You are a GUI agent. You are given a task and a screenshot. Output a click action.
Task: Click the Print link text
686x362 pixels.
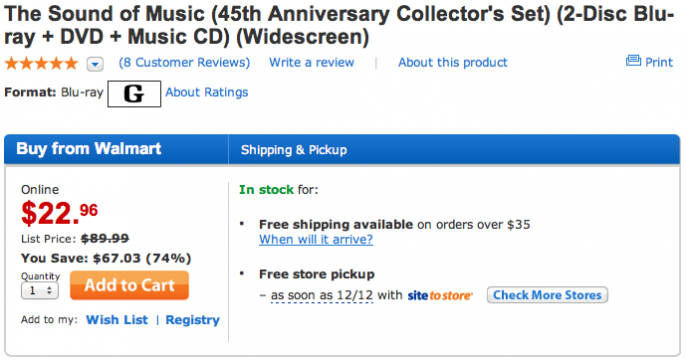[x=659, y=63]
